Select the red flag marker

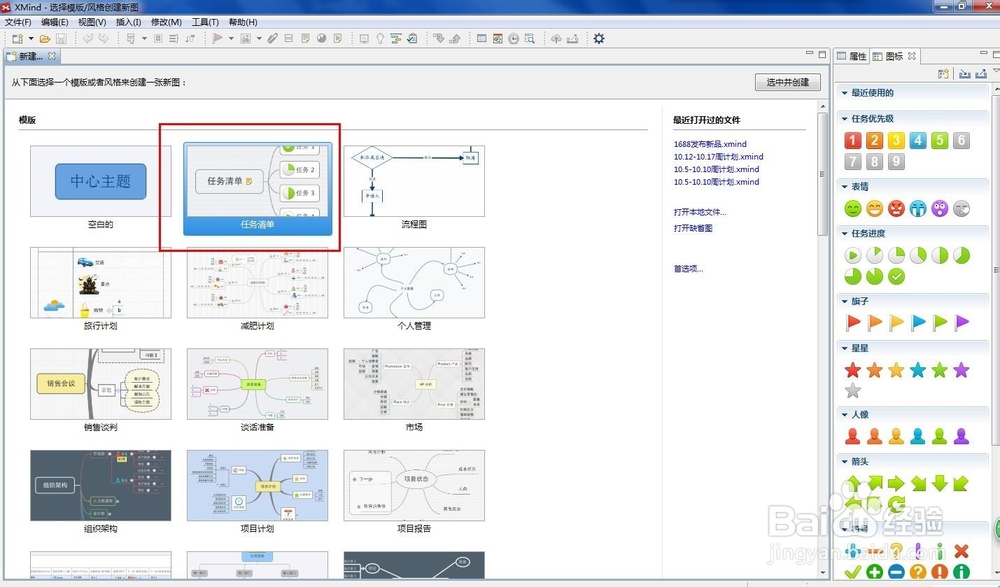[x=853, y=322]
